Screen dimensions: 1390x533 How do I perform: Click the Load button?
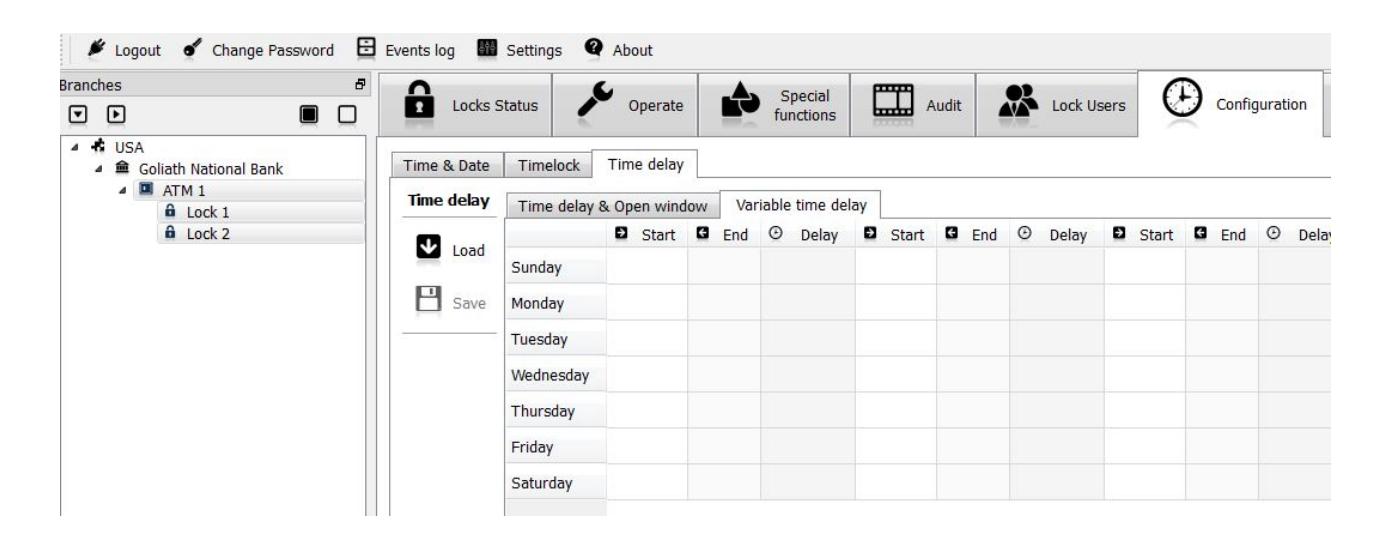[x=448, y=251]
